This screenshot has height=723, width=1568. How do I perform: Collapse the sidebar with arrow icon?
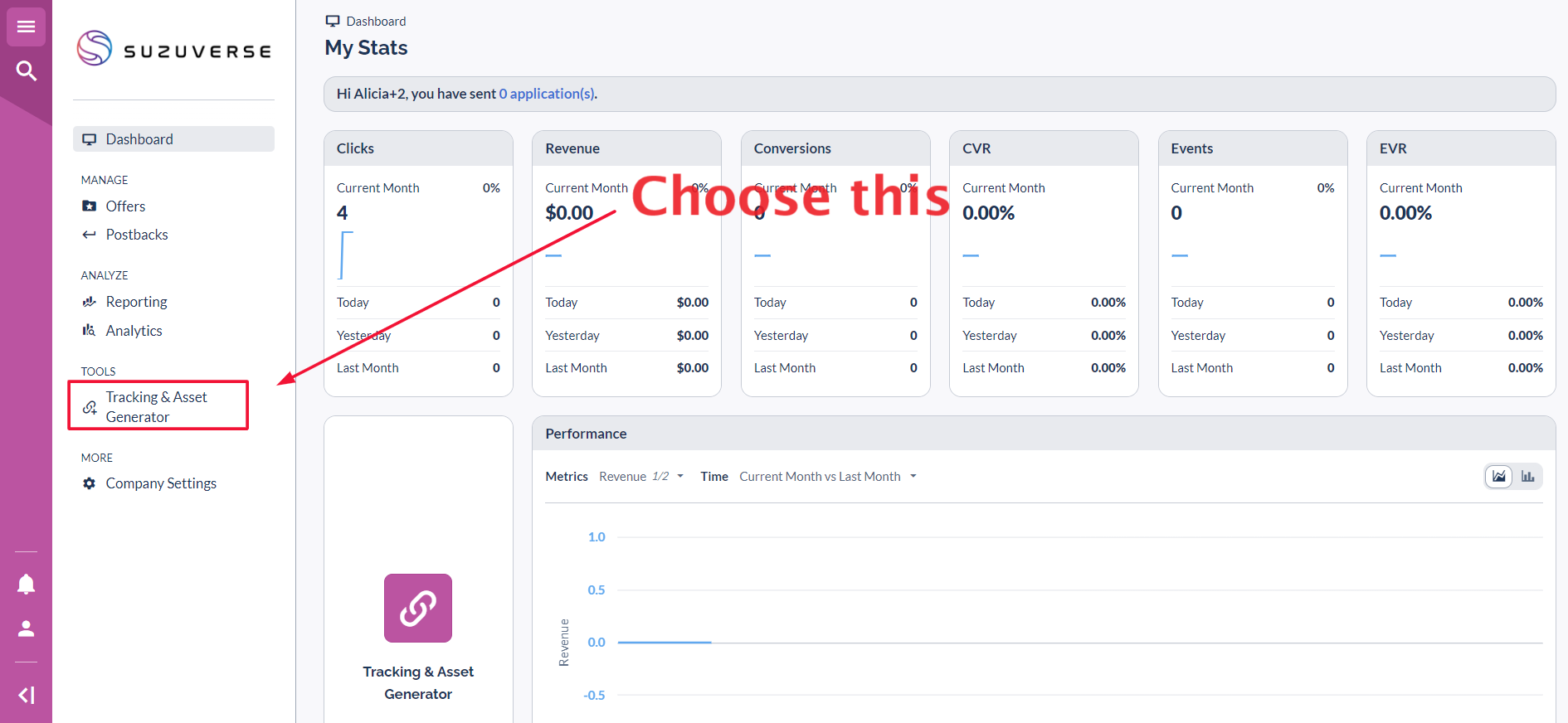click(x=26, y=695)
